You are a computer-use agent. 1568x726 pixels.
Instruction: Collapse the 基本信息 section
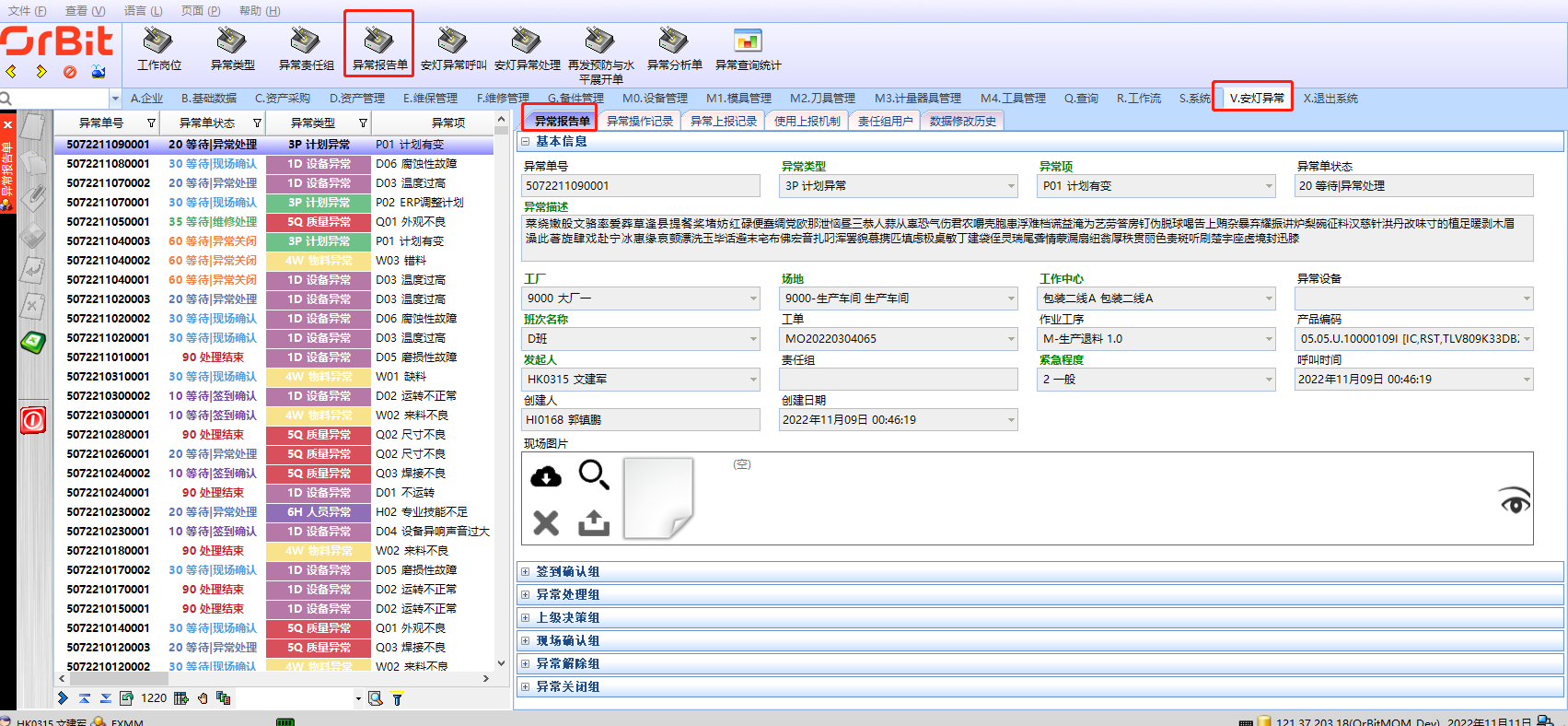(526, 142)
